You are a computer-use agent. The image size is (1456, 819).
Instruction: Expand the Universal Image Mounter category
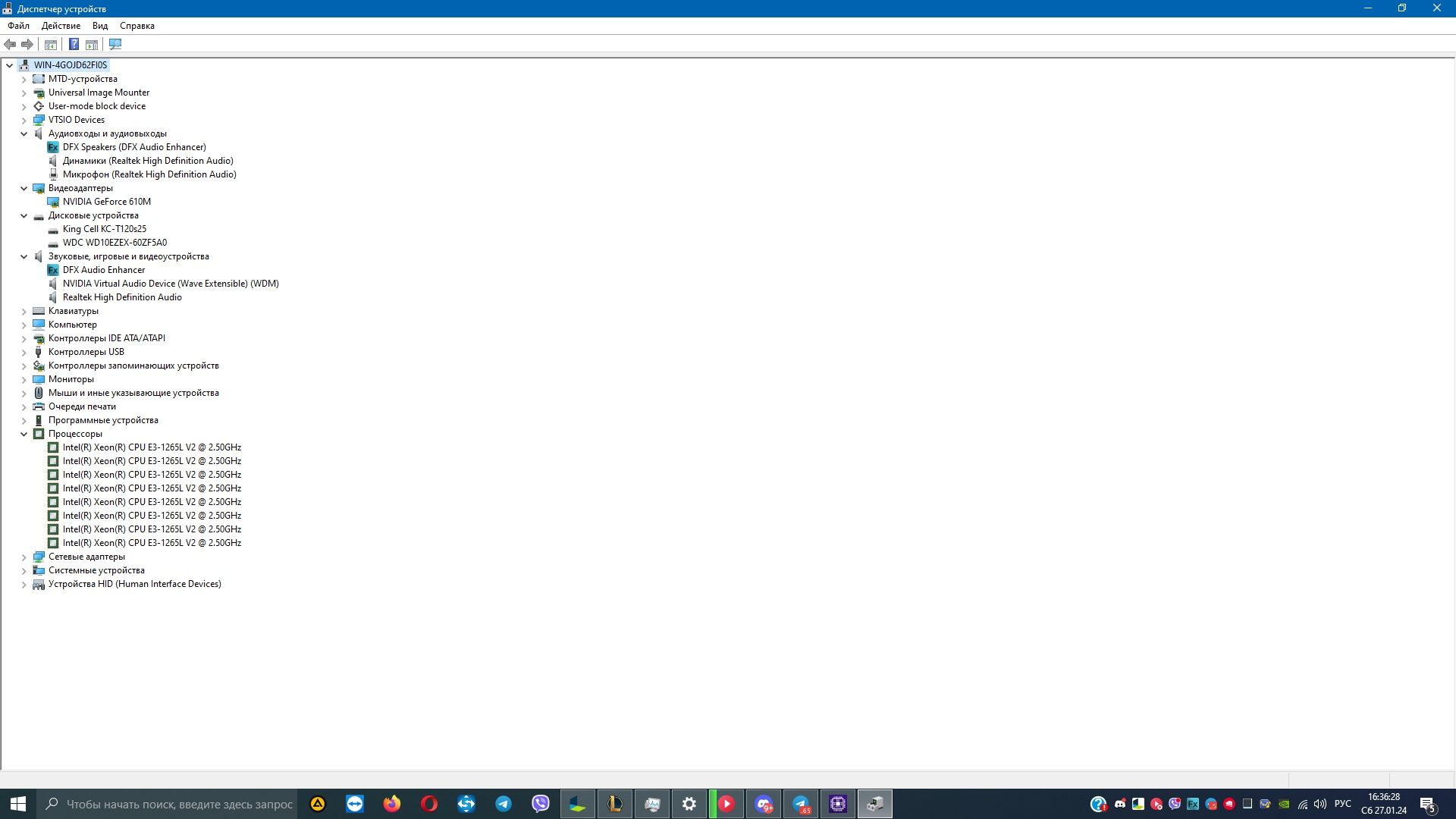point(24,93)
